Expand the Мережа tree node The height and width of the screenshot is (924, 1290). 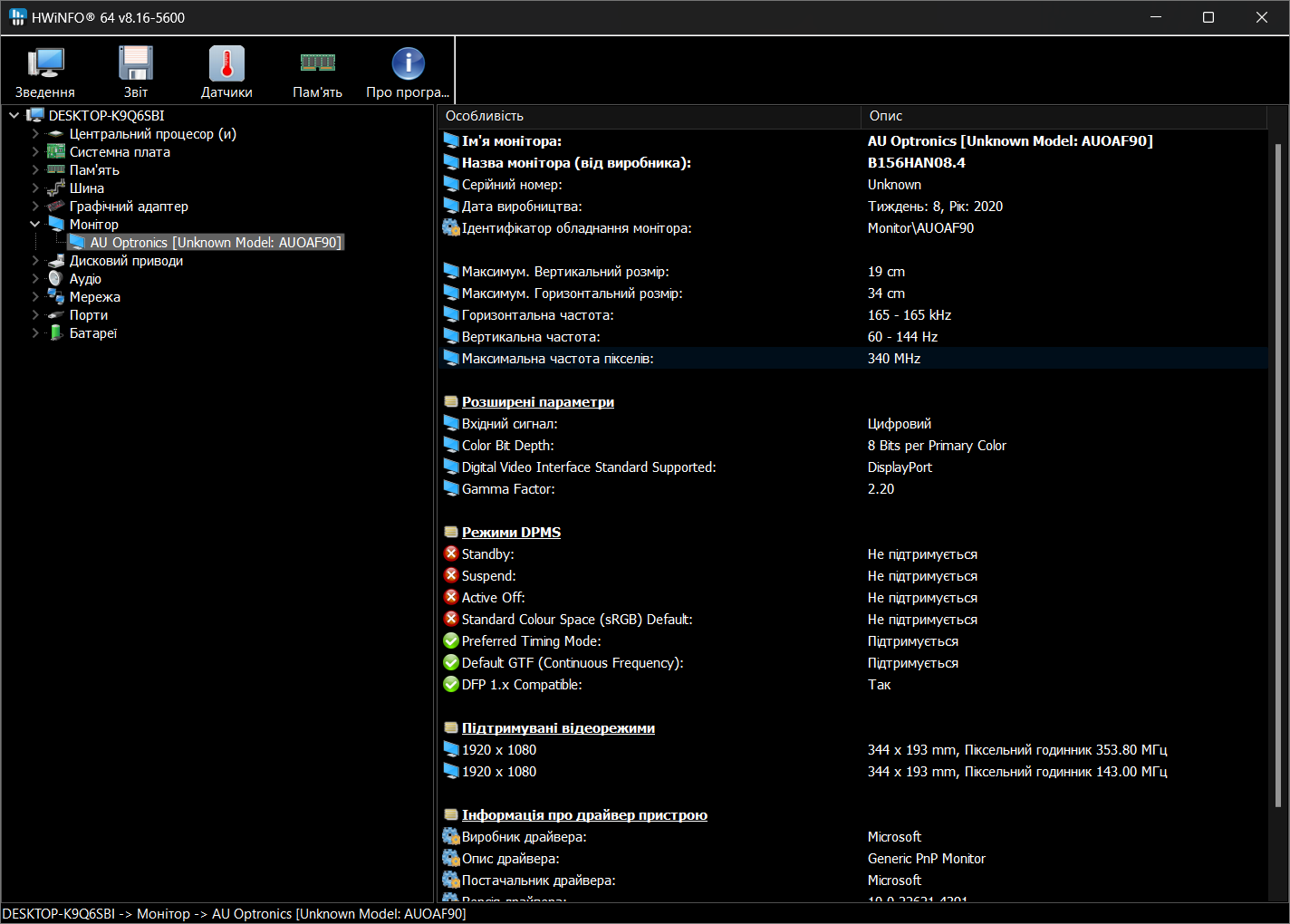point(35,297)
